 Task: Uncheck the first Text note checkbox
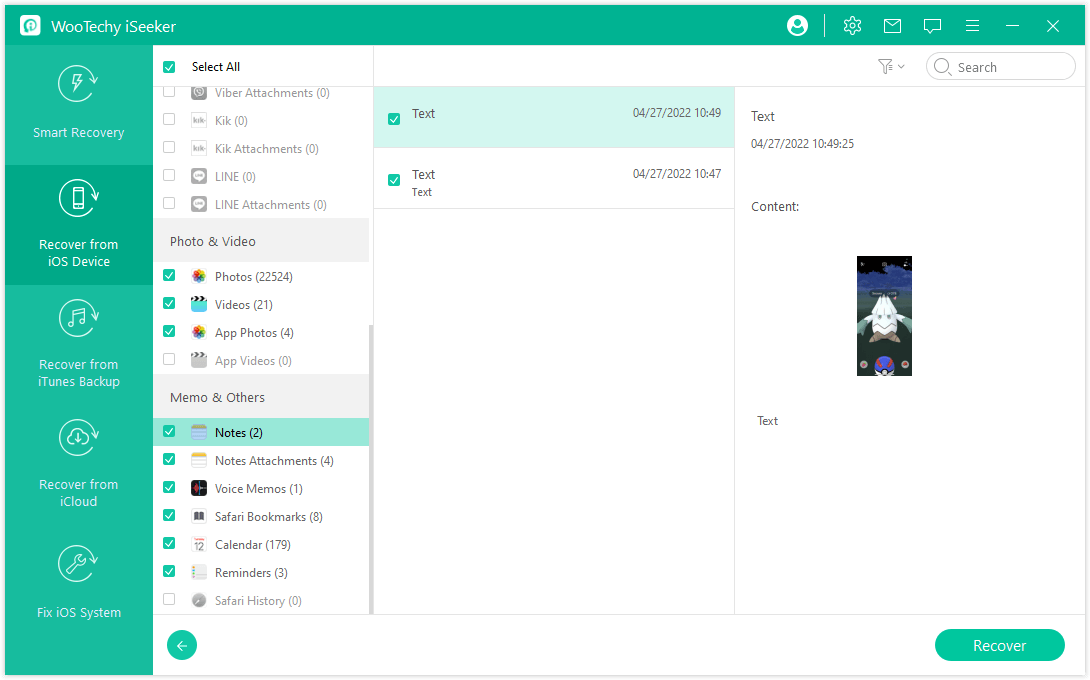(x=394, y=119)
